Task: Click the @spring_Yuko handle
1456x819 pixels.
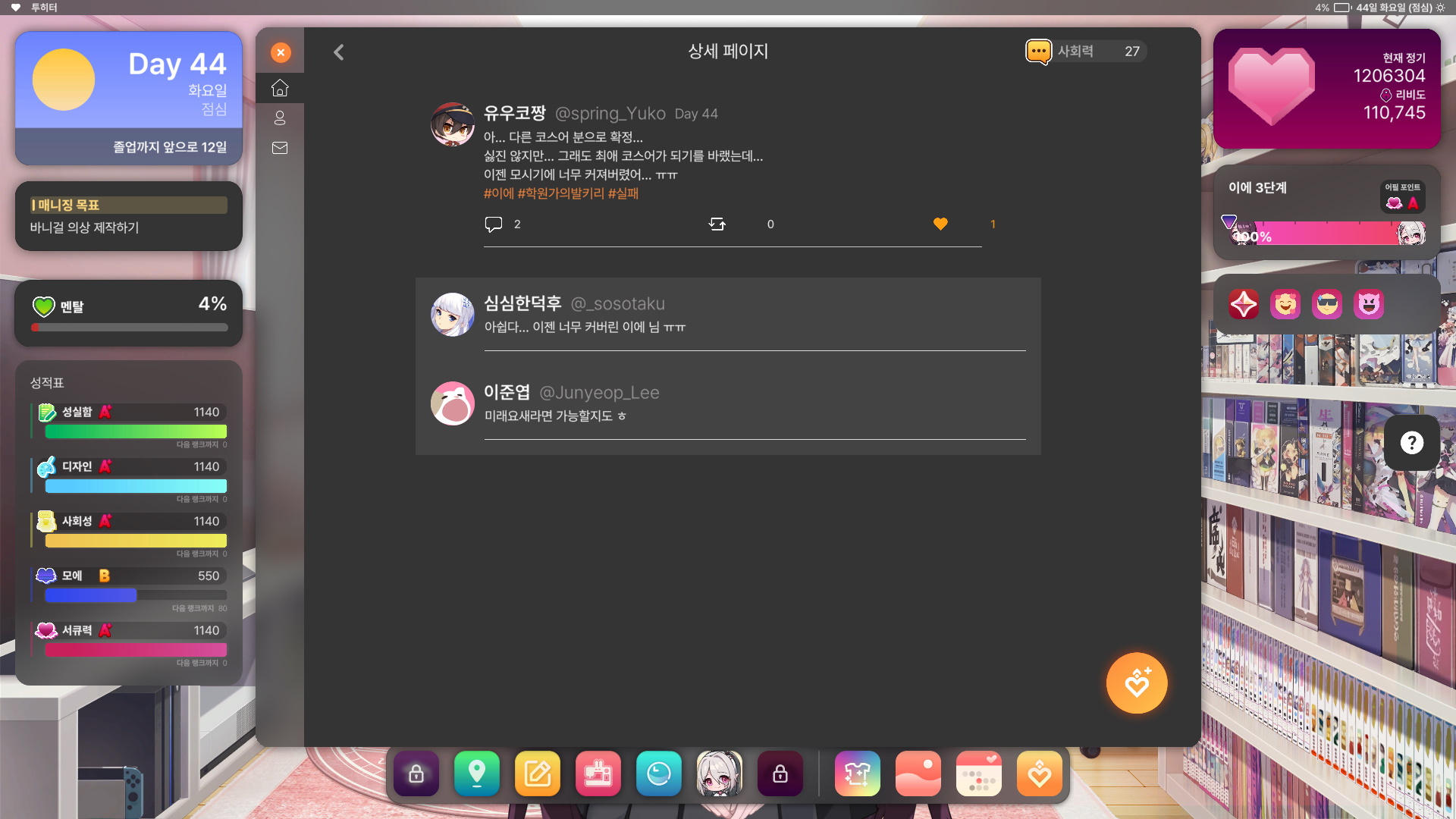Action: click(x=610, y=114)
